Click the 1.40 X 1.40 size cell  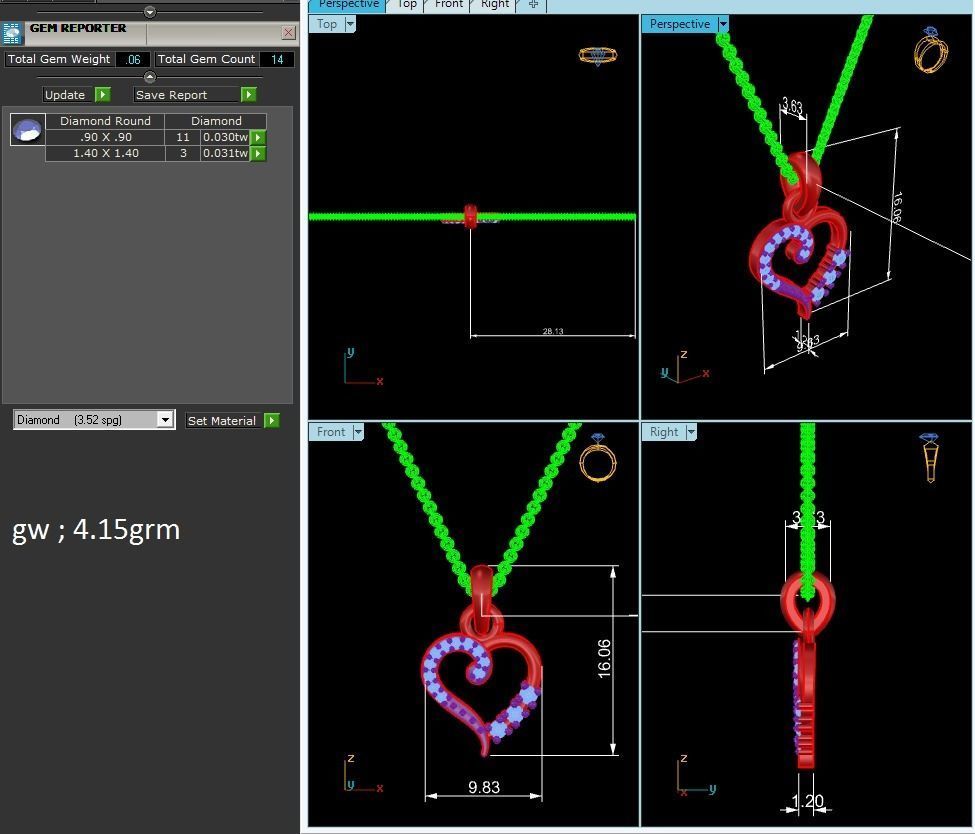105,153
